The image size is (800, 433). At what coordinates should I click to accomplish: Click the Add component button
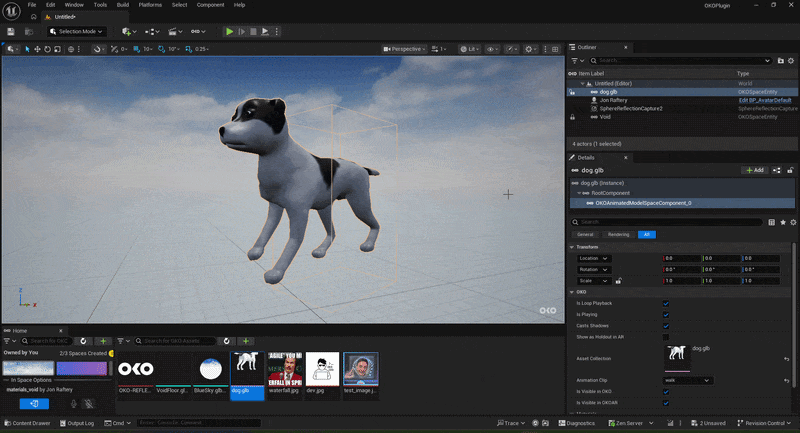755,170
